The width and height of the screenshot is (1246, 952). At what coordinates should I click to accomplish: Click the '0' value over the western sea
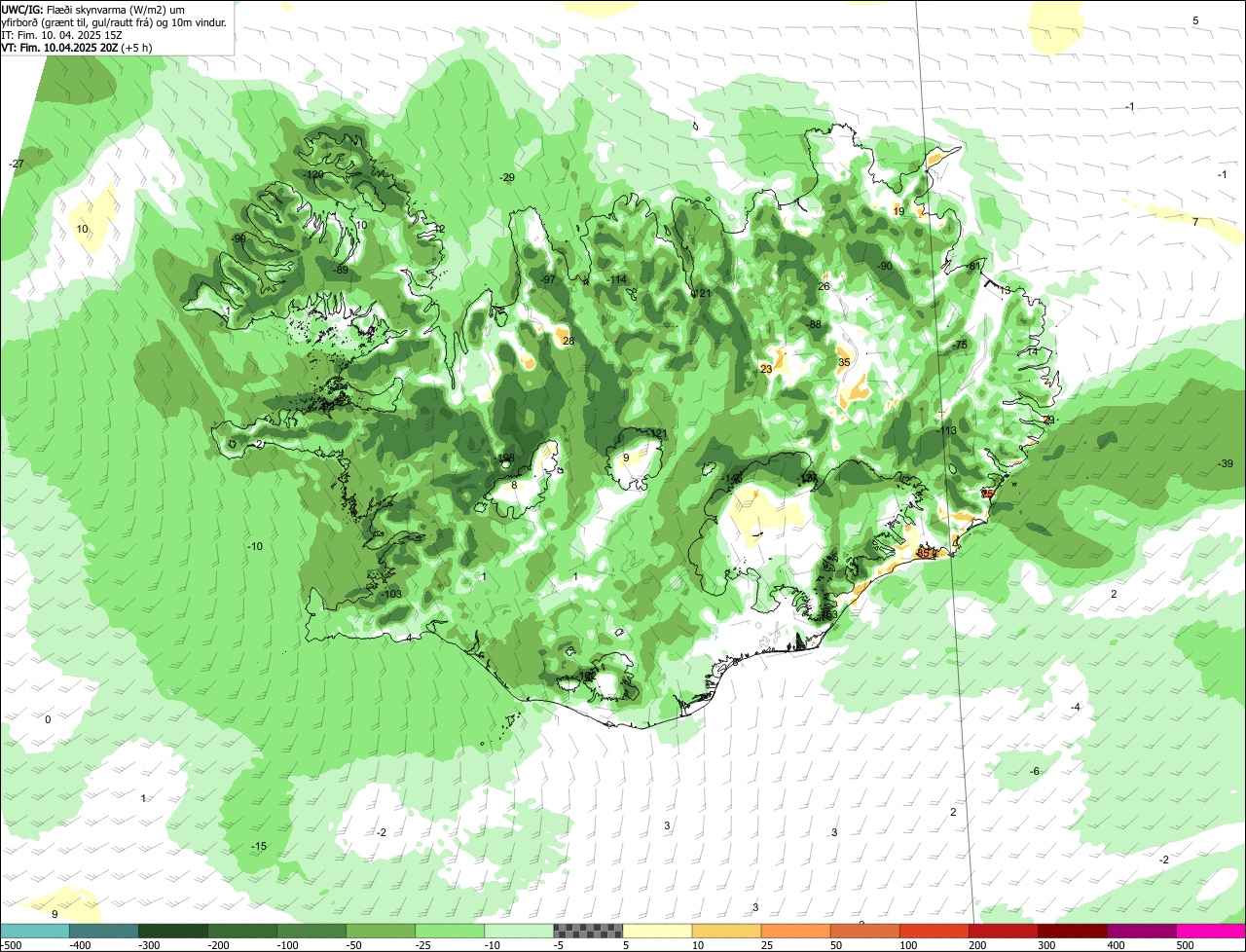pyautogui.click(x=48, y=719)
